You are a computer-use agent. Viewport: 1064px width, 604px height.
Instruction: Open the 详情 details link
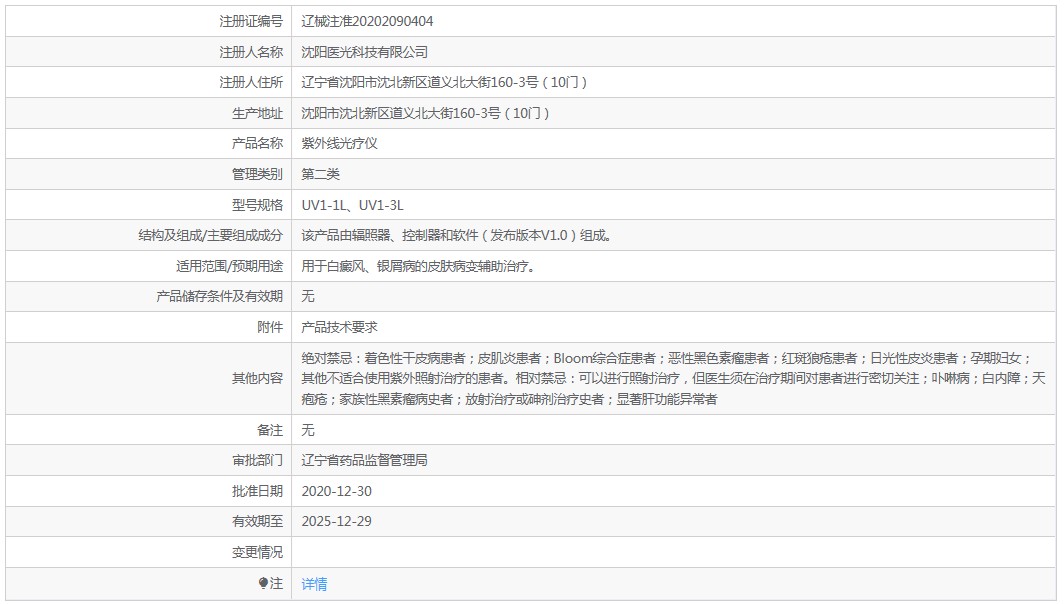coord(314,584)
